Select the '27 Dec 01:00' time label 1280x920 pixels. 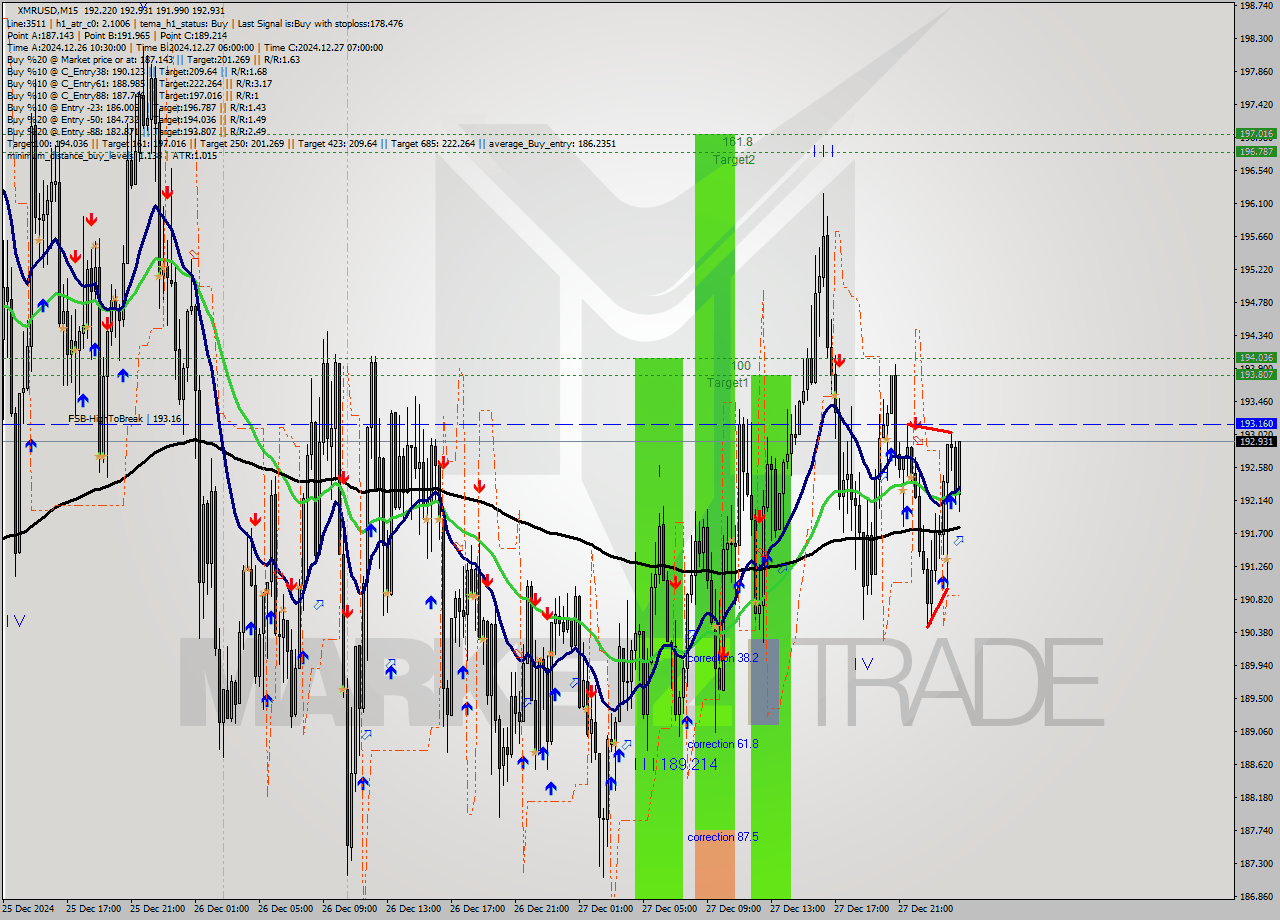[606, 909]
